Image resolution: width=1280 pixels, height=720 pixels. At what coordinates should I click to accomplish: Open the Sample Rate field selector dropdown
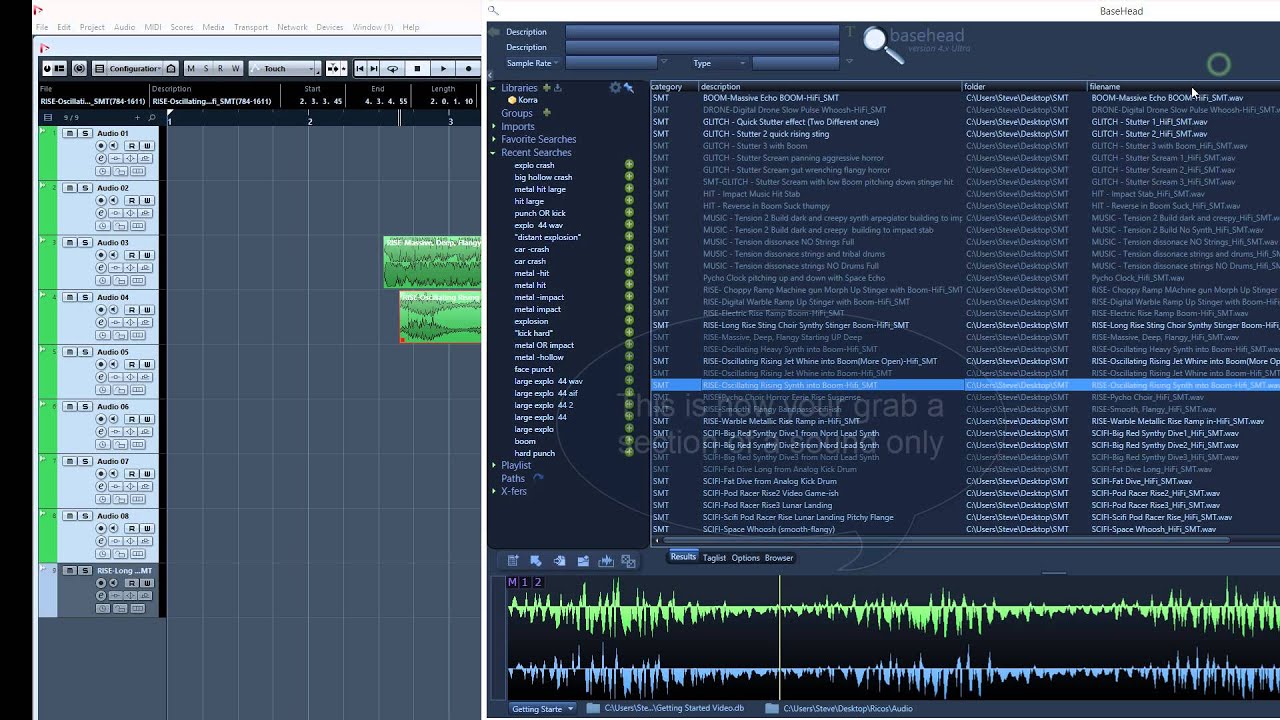(x=555, y=63)
